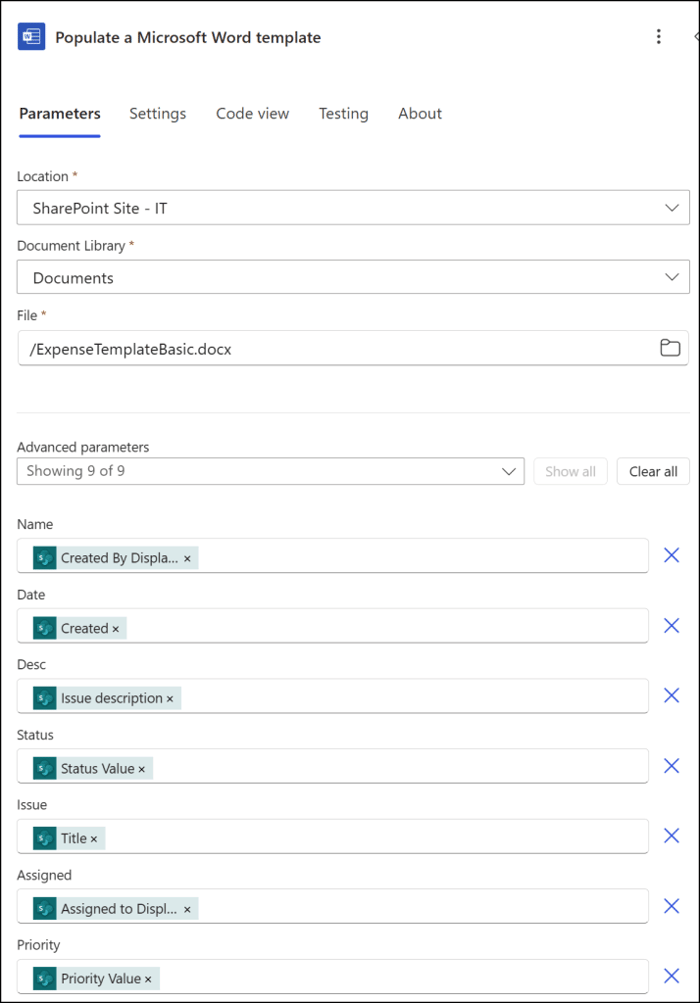Open the three-dot more options menu
This screenshot has width=700, height=1003.
(658, 36)
